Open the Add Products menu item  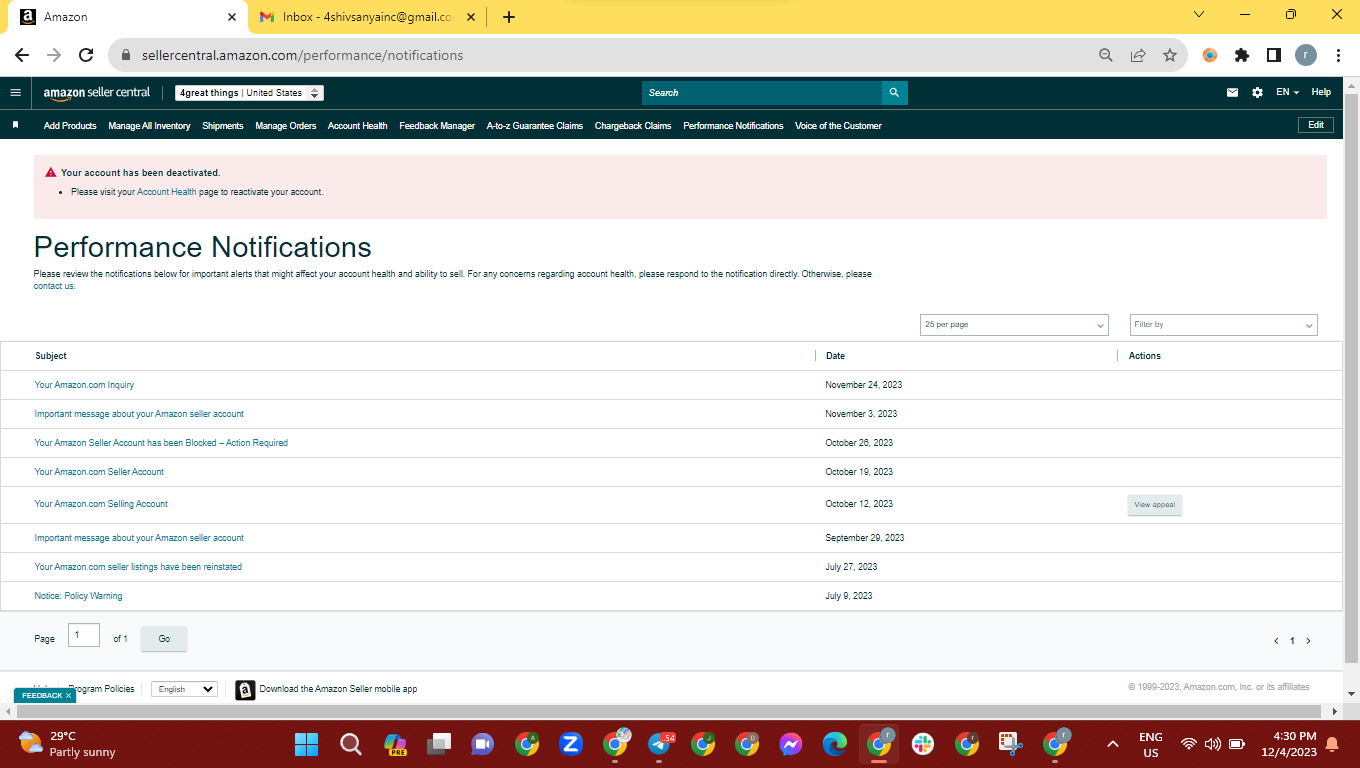pos(70,126)
